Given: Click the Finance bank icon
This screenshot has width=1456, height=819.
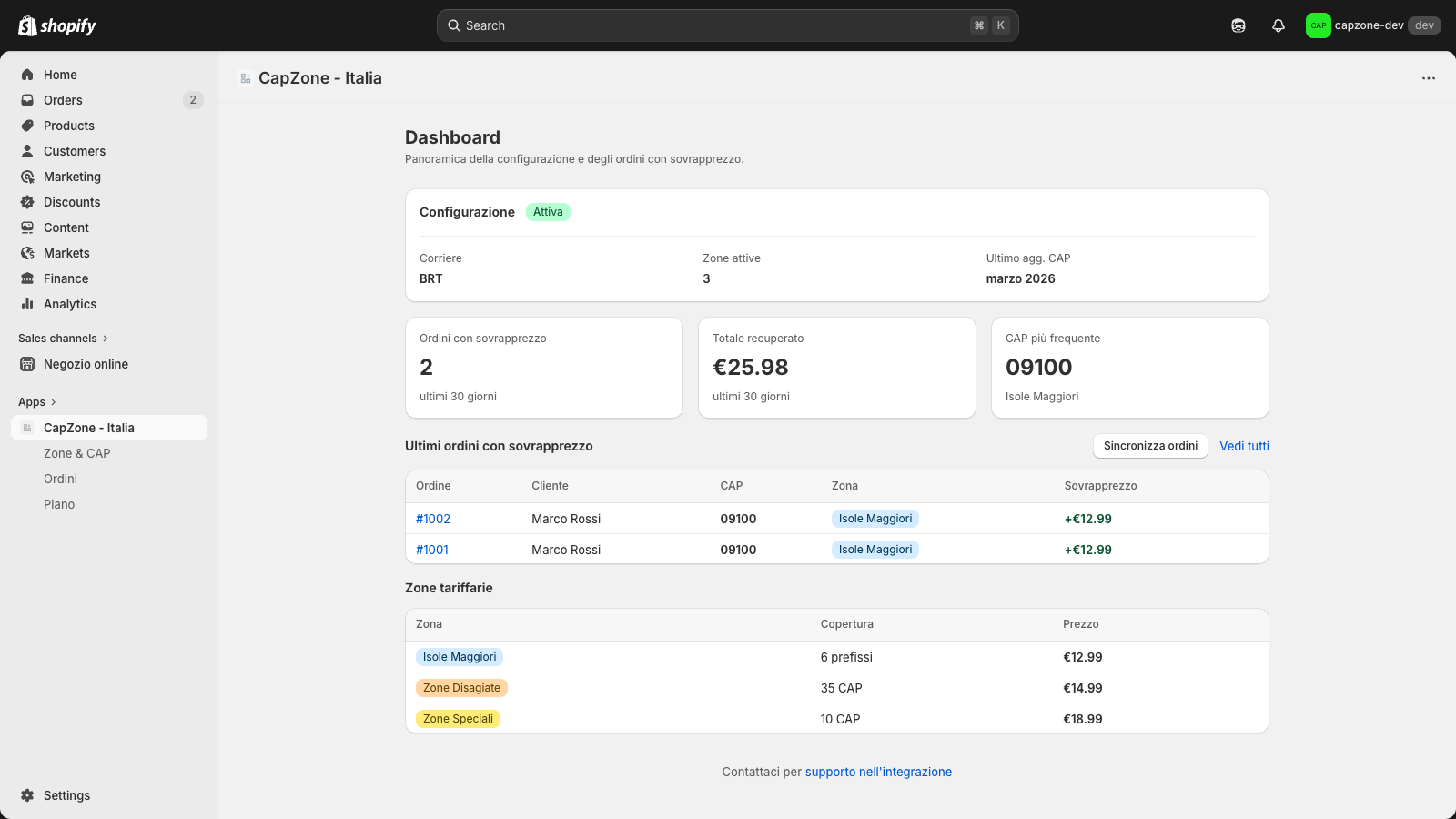Looking at the screenshot, I should click(27, 278).
